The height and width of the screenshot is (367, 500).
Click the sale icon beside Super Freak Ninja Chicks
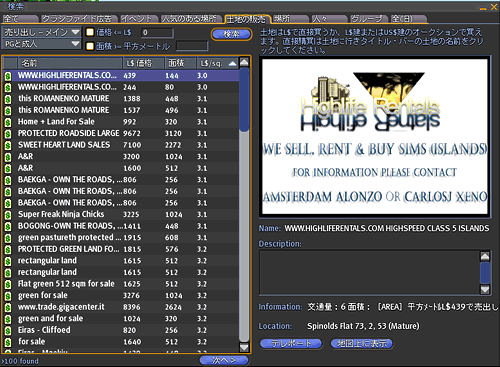point(8,215)
